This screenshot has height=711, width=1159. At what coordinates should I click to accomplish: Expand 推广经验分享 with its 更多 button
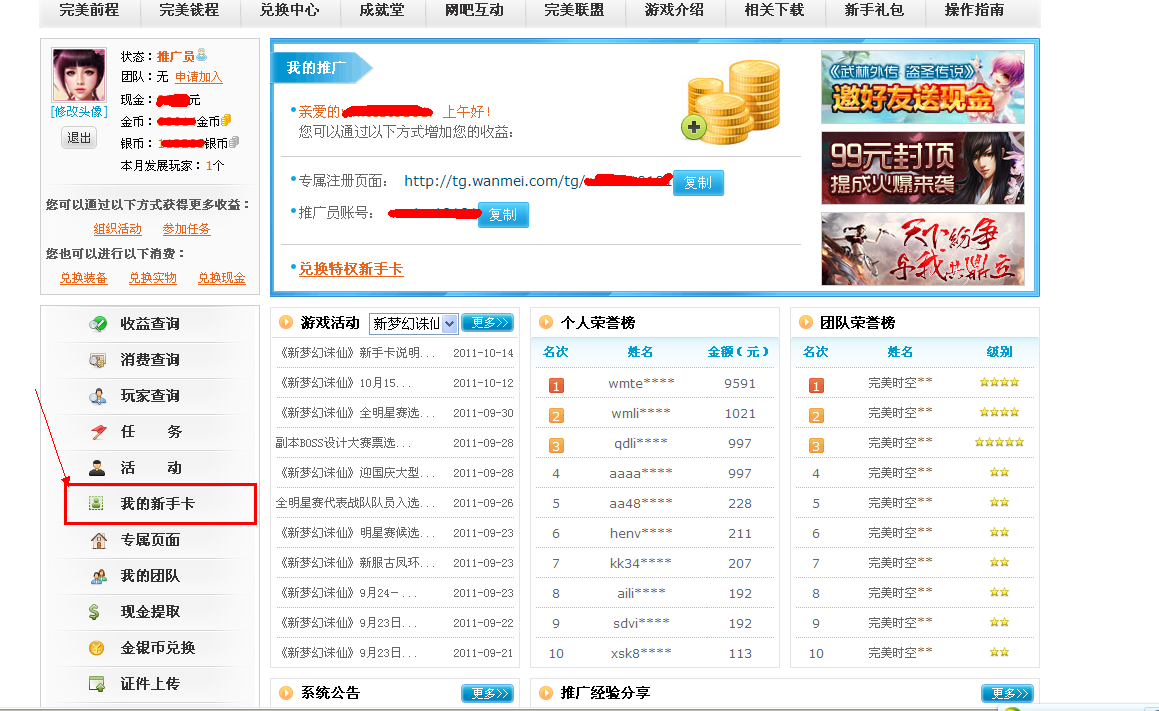[x=1006, y=693]
